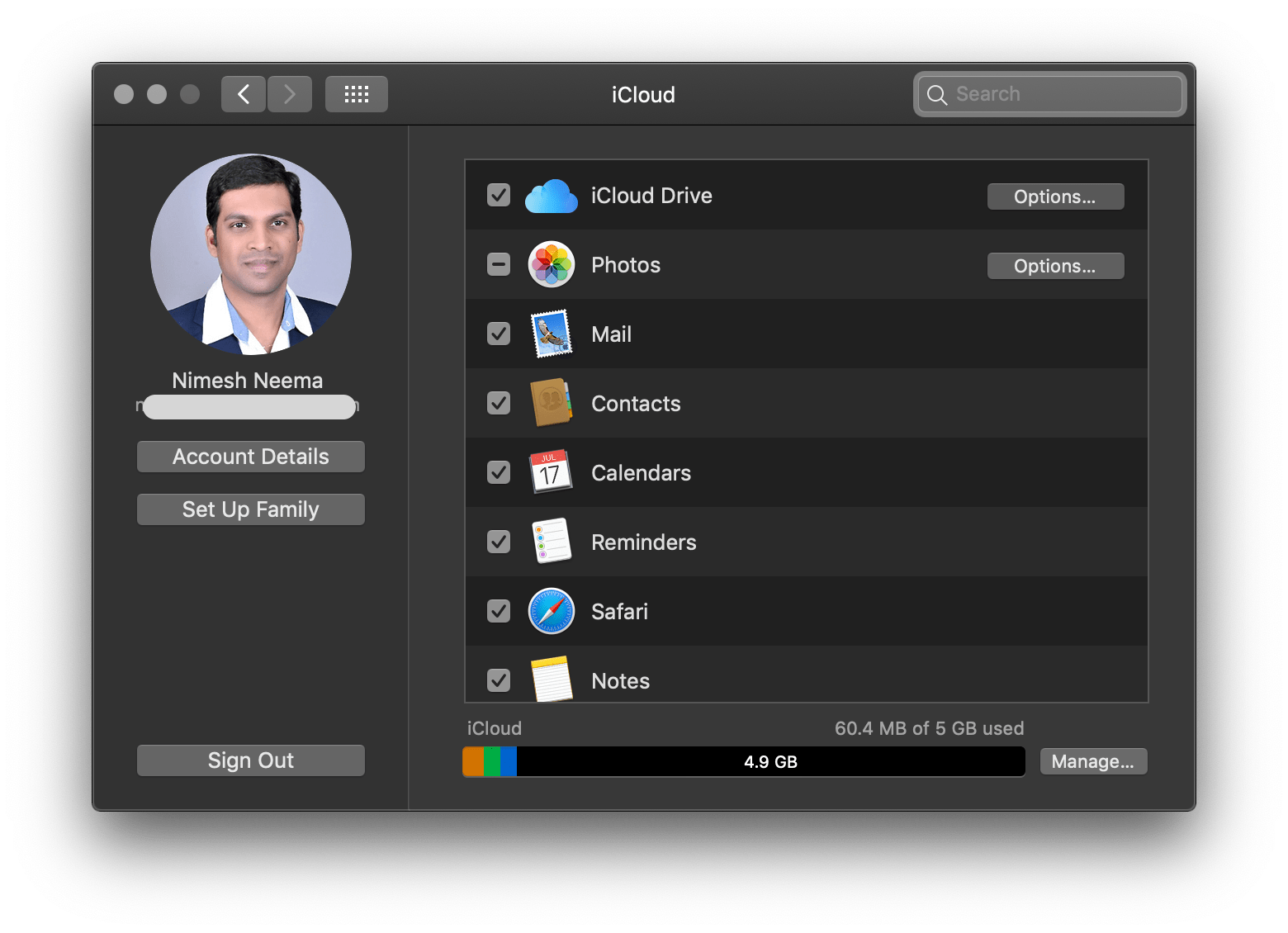The image size is (1288, 933).
Task: Click the Mail stamp icon
Action: pos(552,334)
